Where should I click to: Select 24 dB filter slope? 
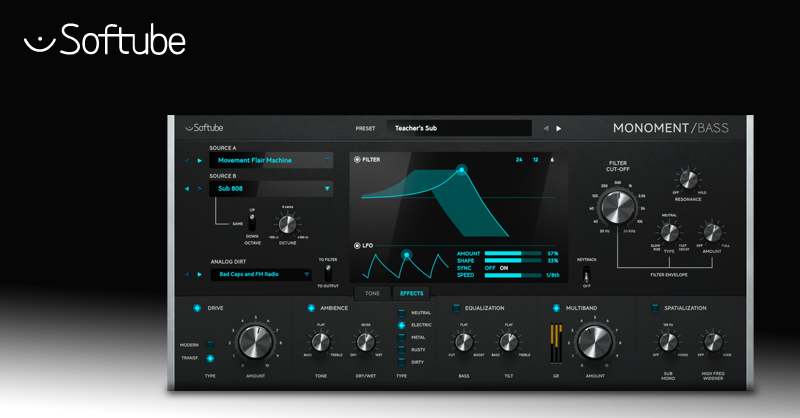coord(519,160)
